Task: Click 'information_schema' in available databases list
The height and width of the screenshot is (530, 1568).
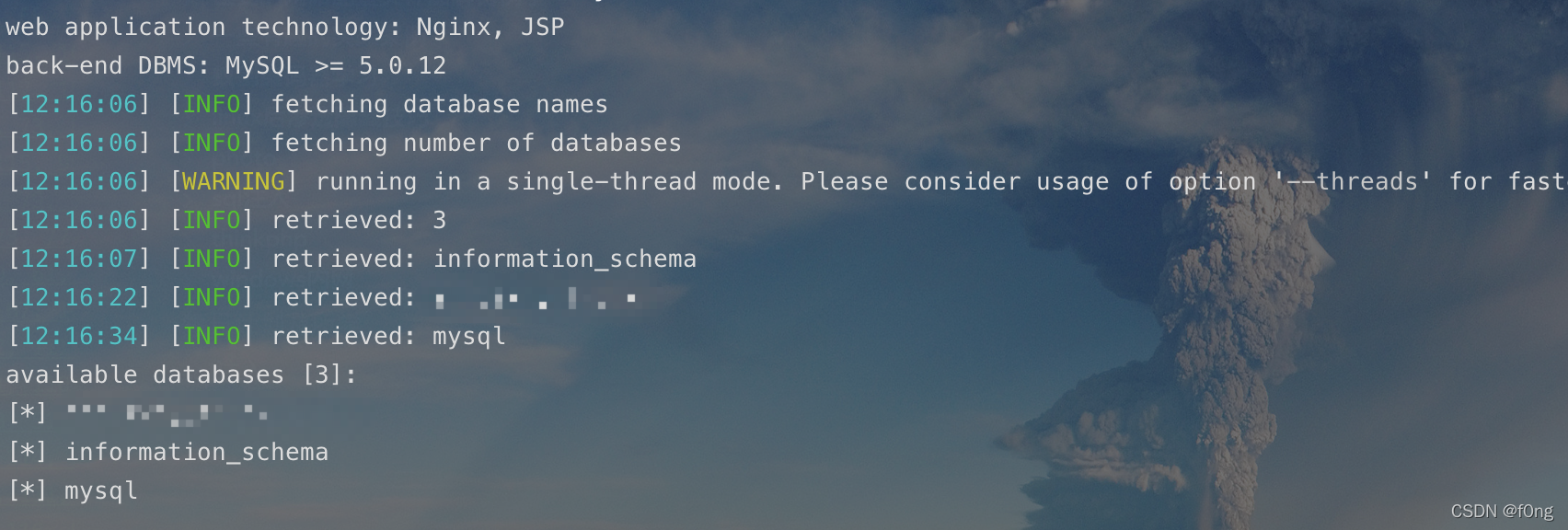Action: tap(197, 453)
